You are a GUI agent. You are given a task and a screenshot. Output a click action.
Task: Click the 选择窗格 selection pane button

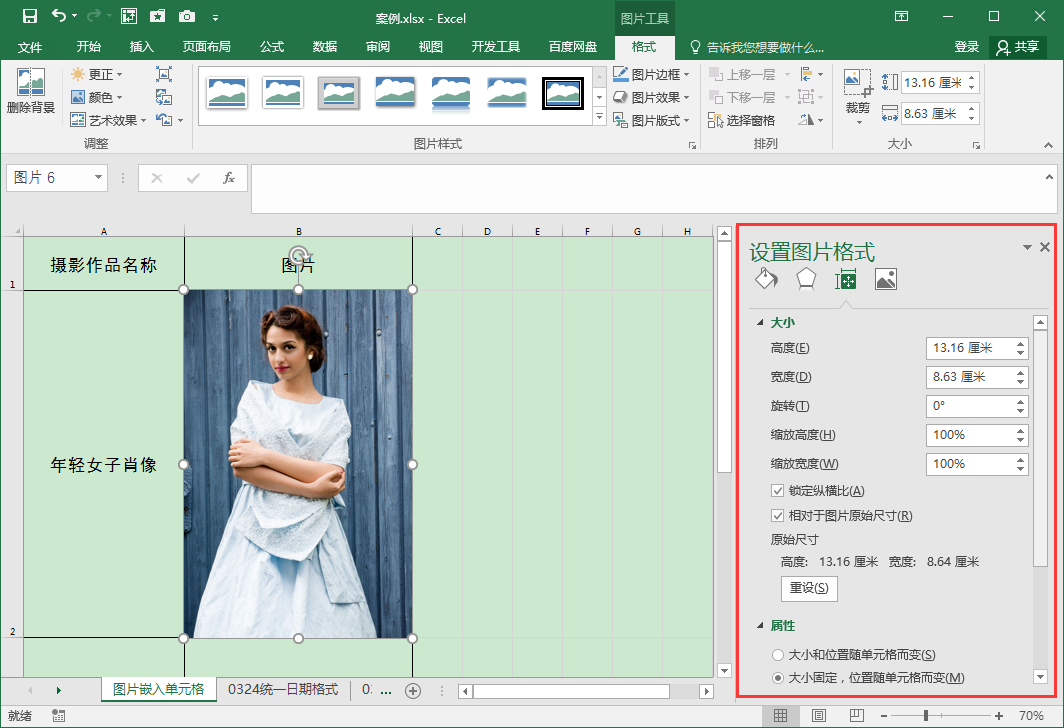coord(742,120)
